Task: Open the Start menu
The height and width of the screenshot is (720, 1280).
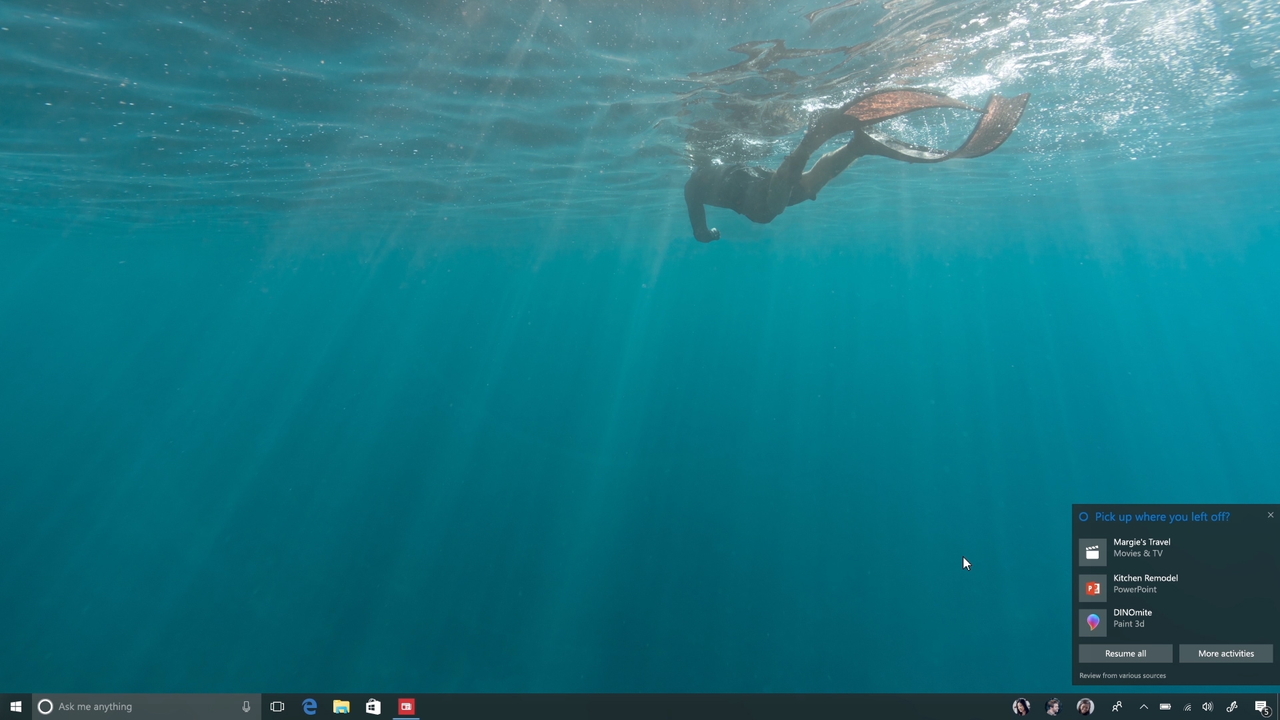Action: 15,706
